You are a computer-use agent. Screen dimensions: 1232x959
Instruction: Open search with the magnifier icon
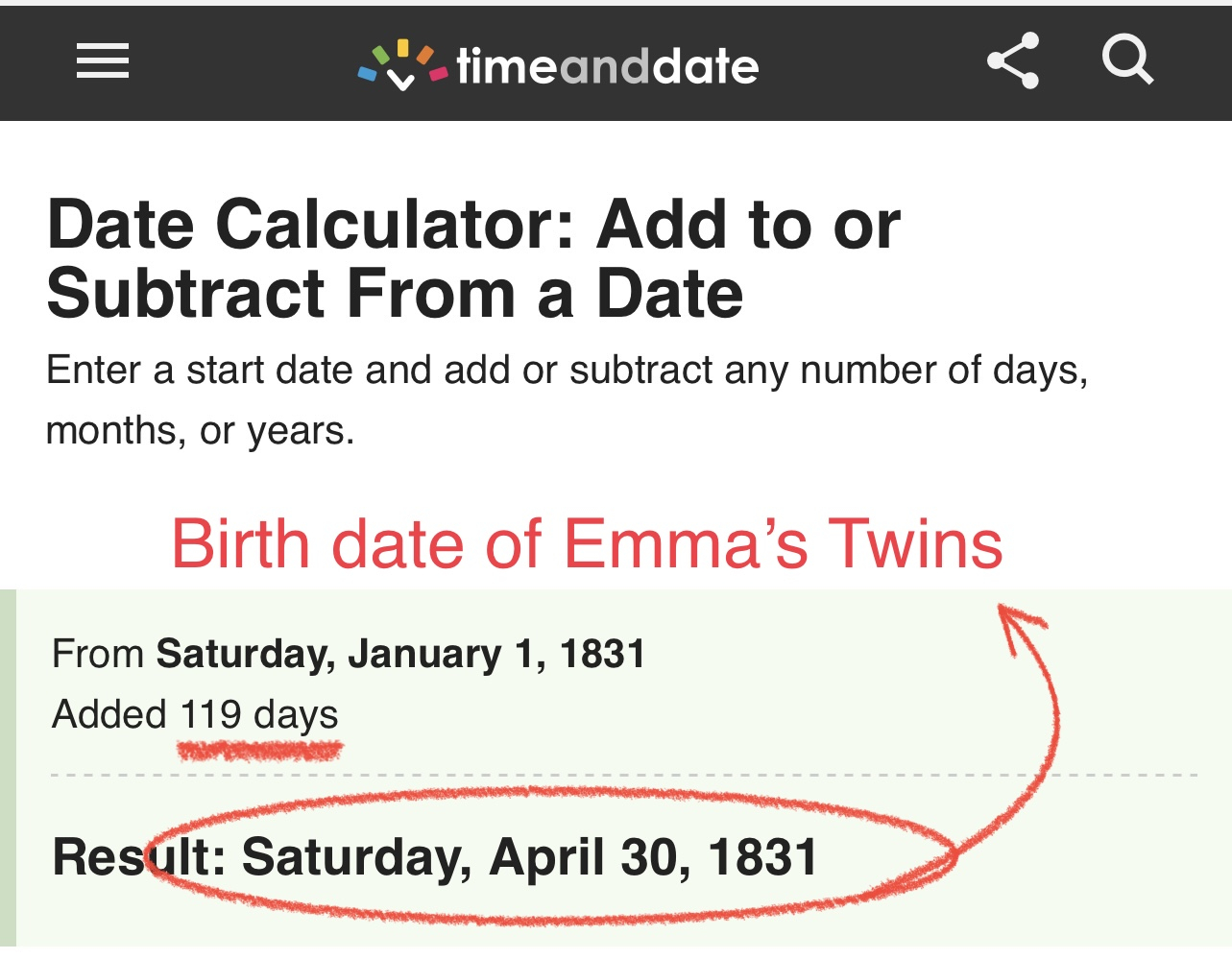point(1127,60)
